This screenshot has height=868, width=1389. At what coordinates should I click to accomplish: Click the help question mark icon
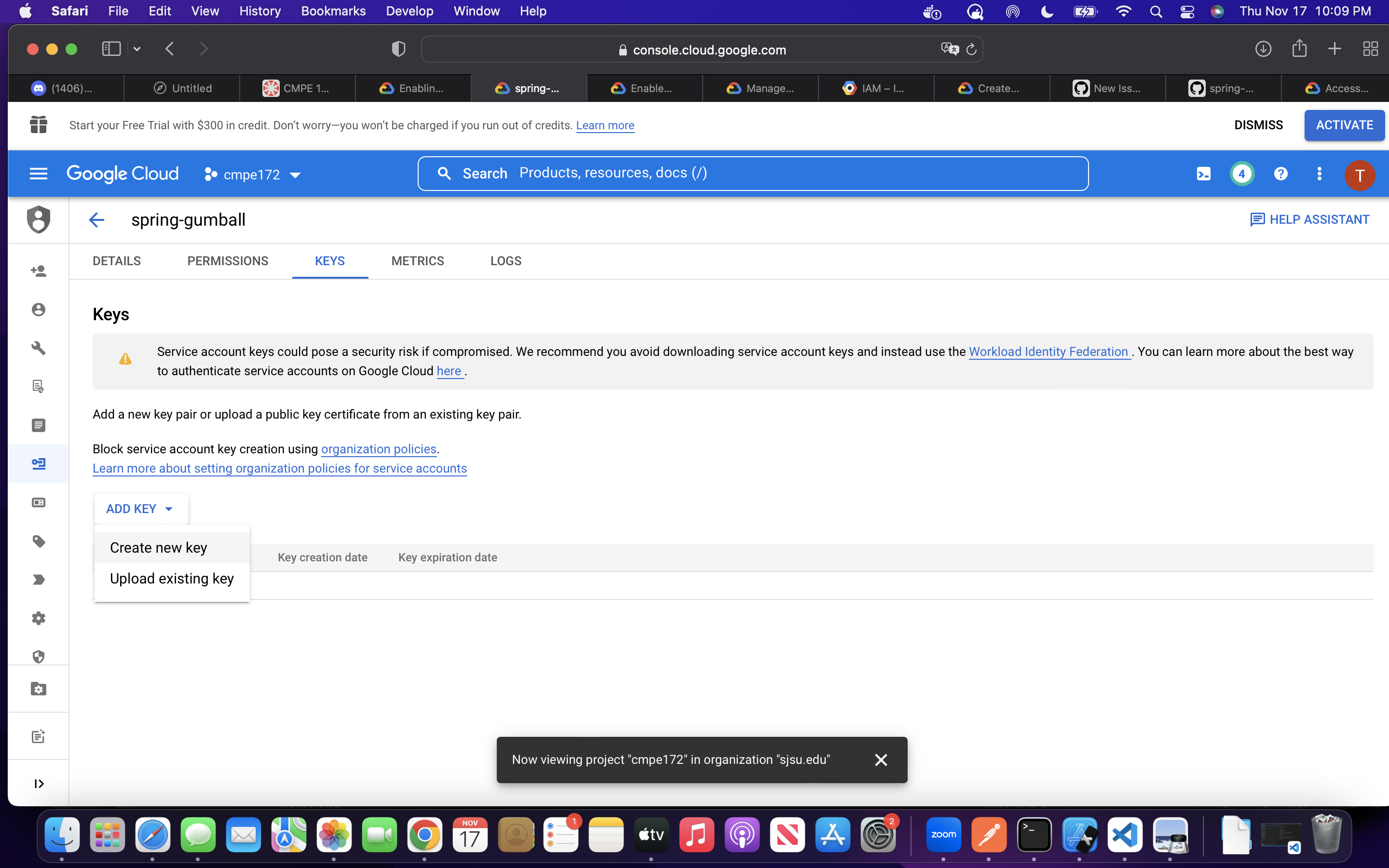[x=1280, y=174]
